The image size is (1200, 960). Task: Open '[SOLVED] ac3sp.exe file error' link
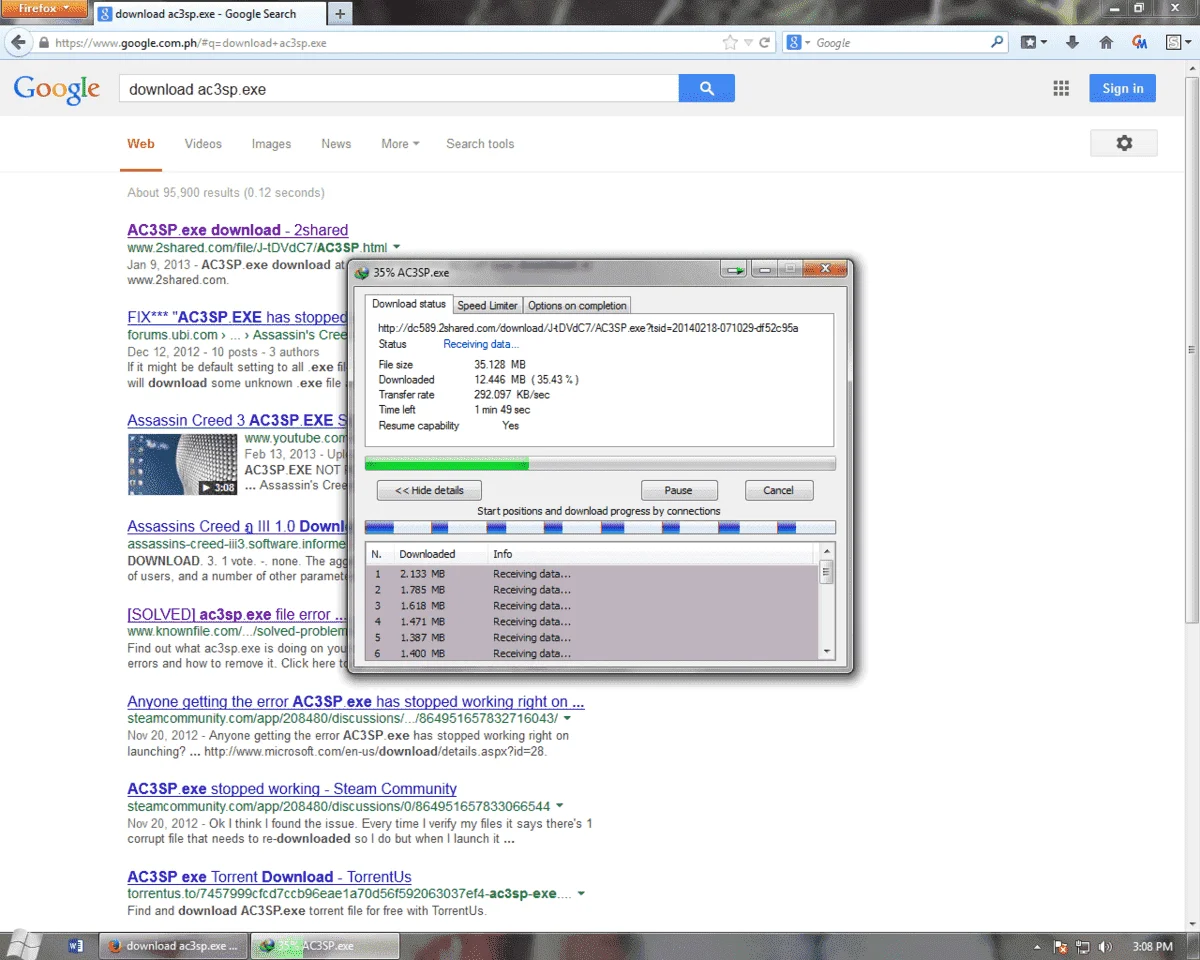pyautogui.click(x=237, y=614)
